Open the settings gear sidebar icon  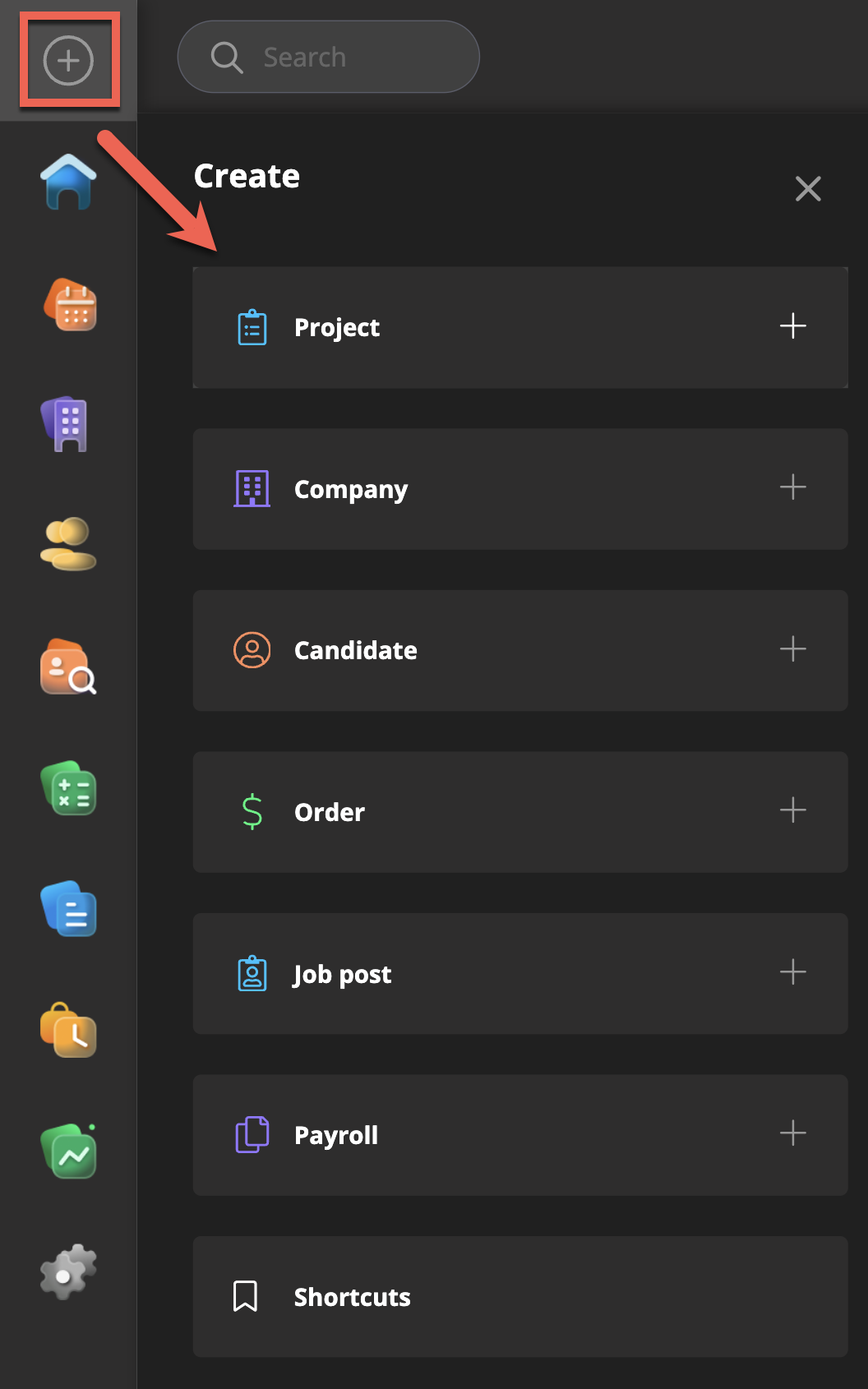(68, 1271)
